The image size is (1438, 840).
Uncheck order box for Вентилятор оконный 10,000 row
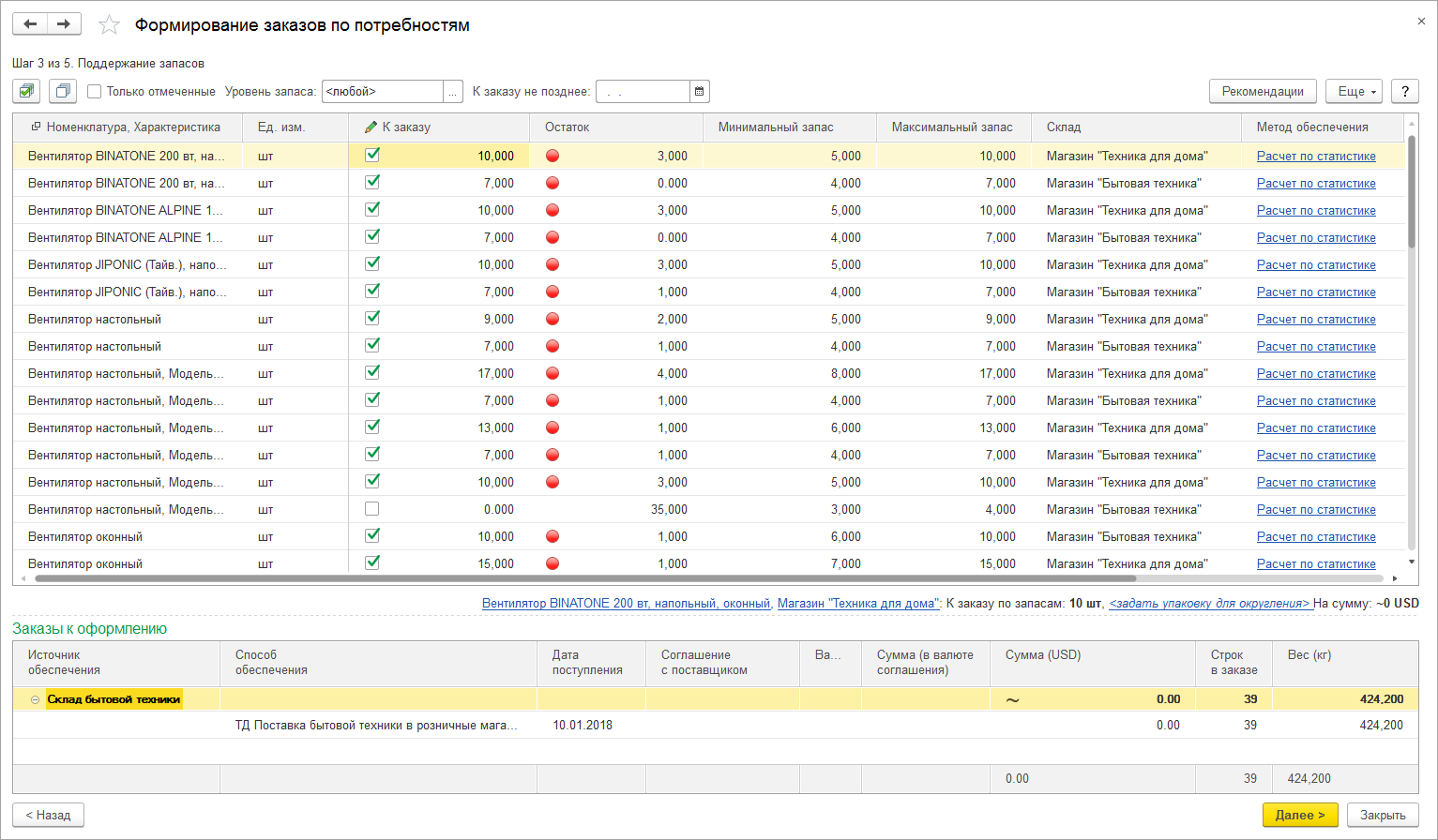372,535
